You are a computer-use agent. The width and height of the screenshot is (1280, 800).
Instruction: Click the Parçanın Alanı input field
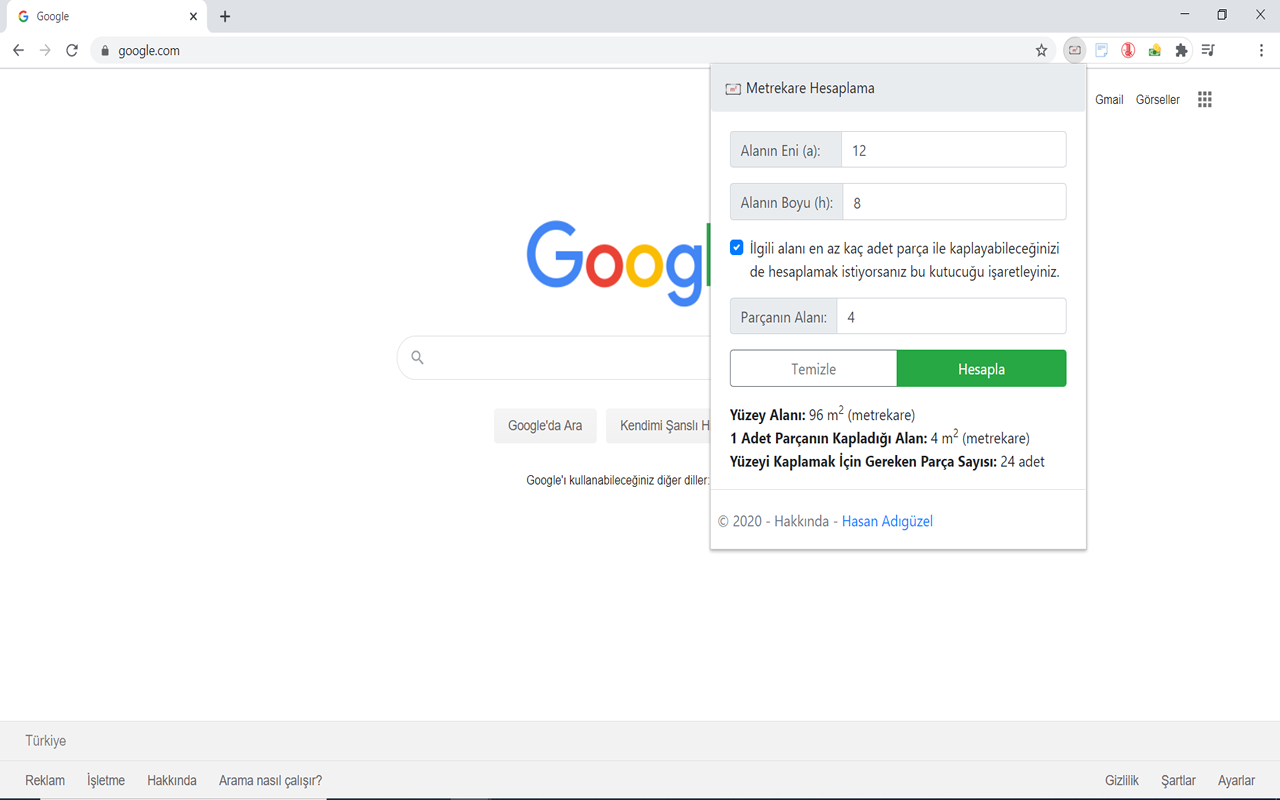pyautogui.click(x=952, y=316)
